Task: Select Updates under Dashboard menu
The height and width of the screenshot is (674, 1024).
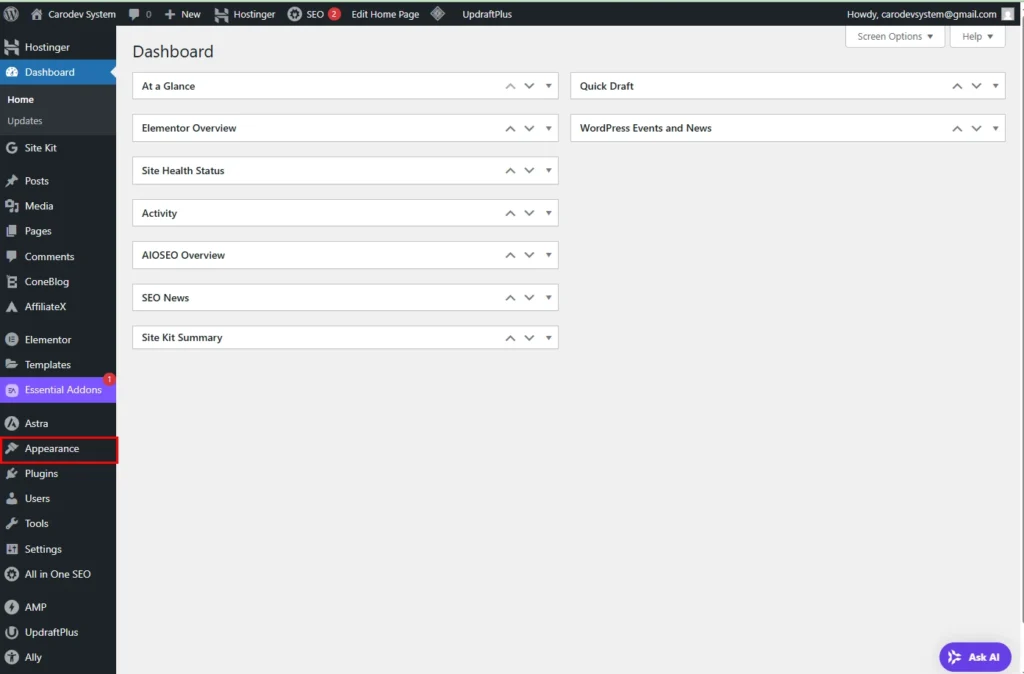Action: tap(25, 121)
